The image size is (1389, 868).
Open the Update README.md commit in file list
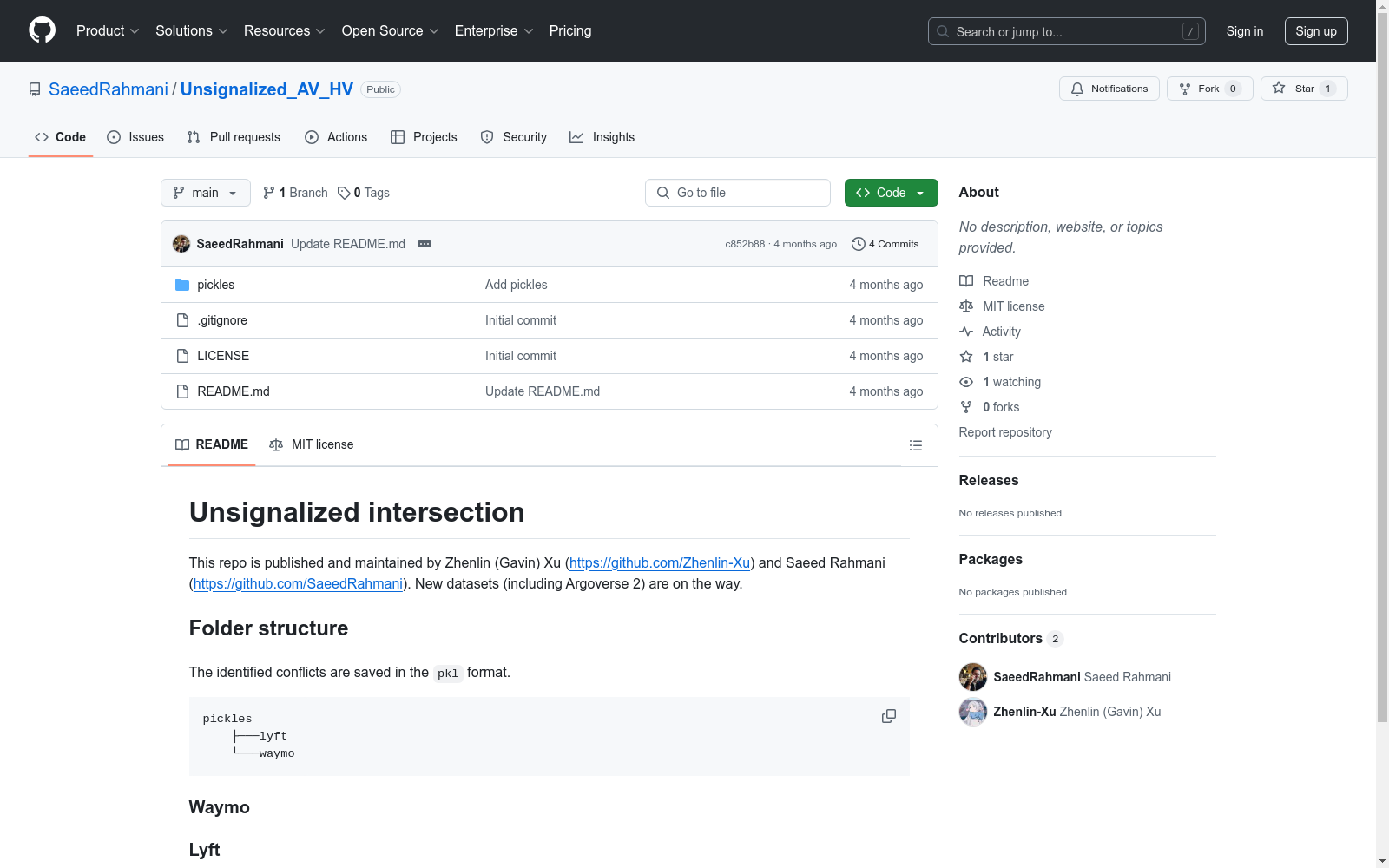543,391
